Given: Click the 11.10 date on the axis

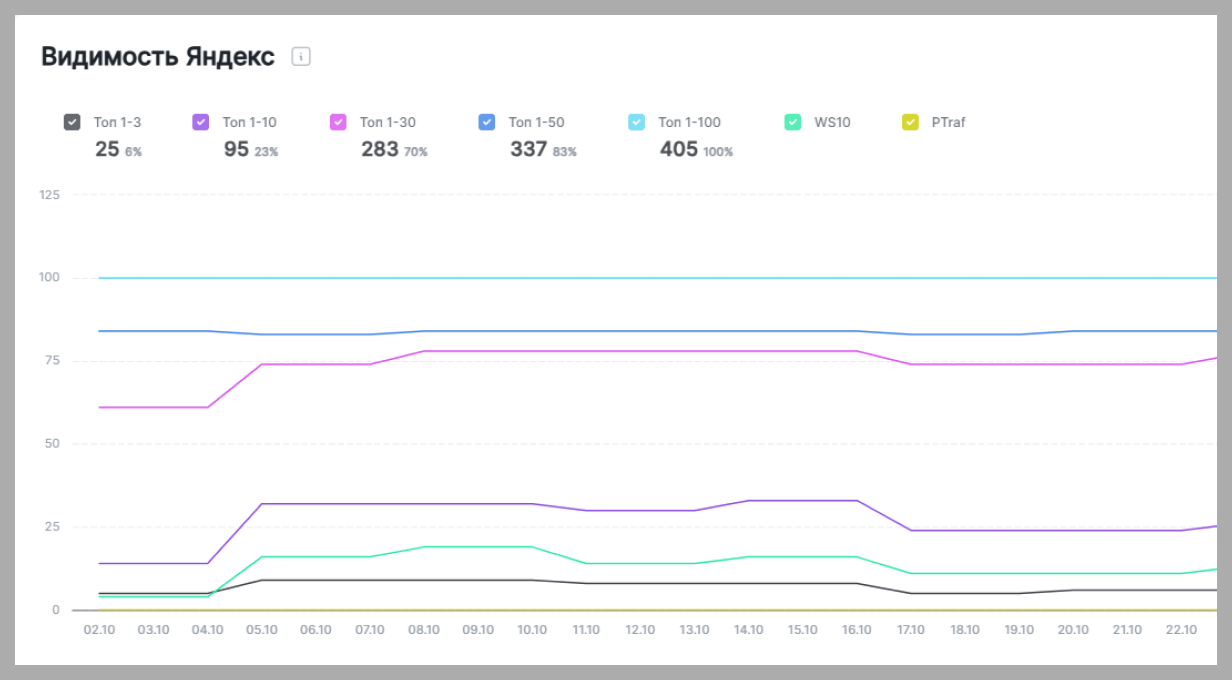Looking at the screenshot, I should point(586,630).
